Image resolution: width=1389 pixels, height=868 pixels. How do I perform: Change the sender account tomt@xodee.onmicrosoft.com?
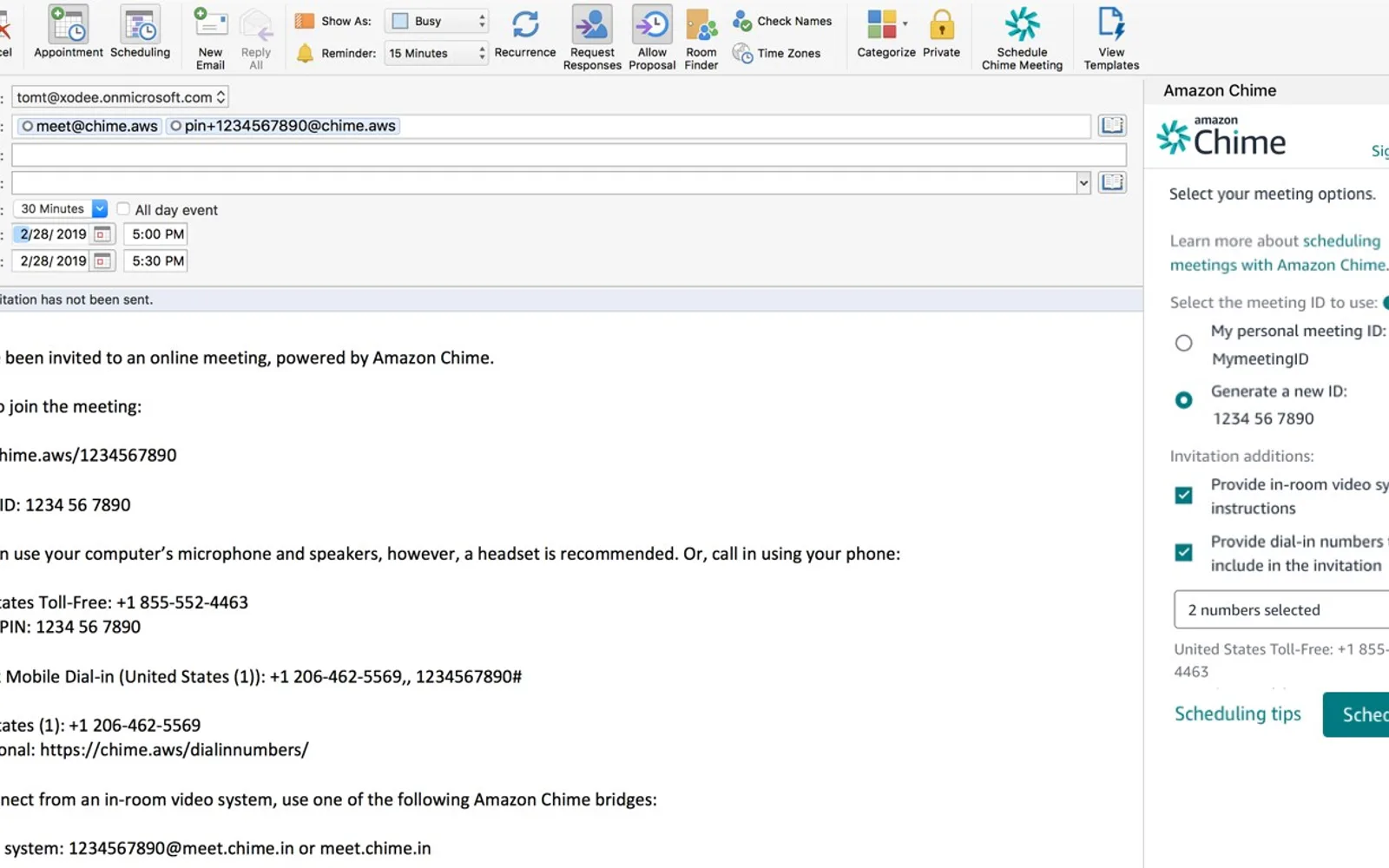pos(120,97)
